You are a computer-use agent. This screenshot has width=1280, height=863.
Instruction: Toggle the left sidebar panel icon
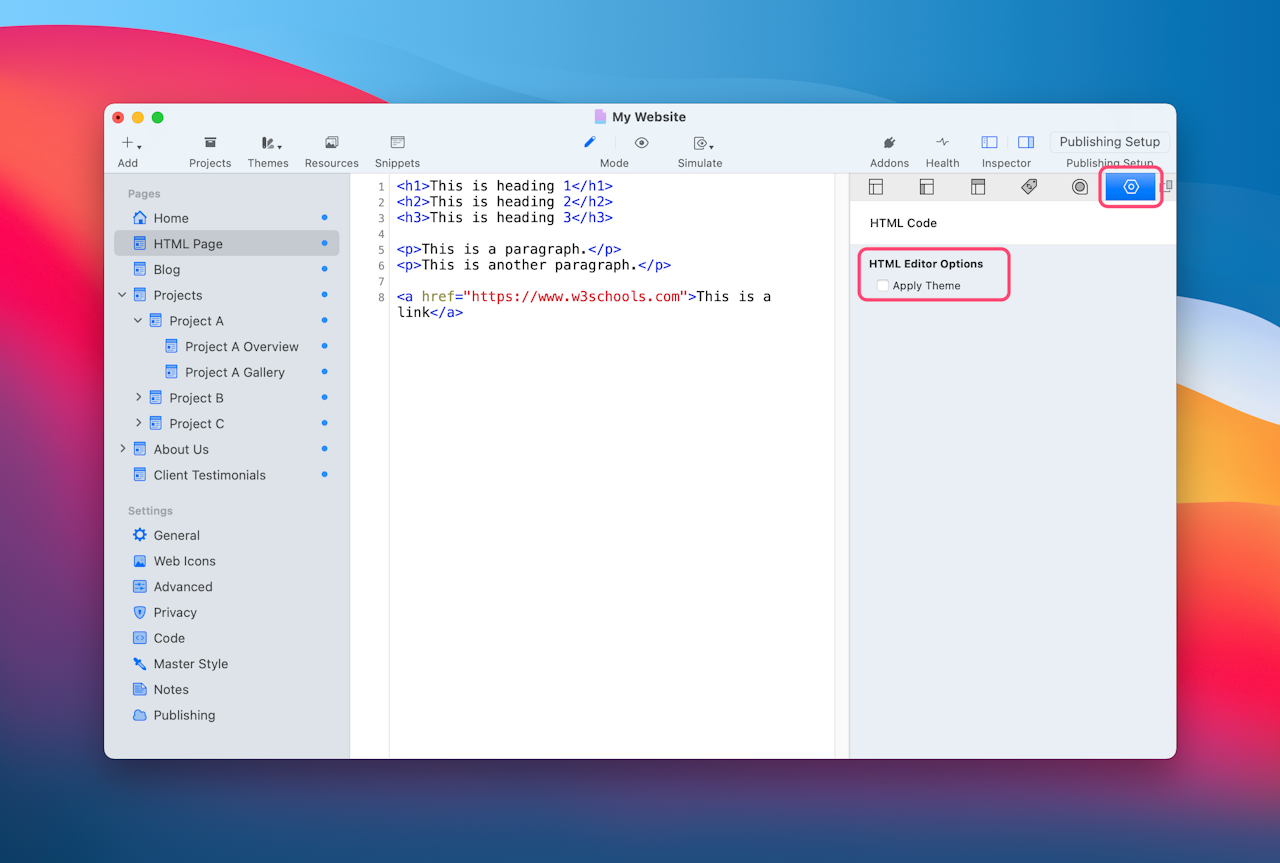(989, 142)
